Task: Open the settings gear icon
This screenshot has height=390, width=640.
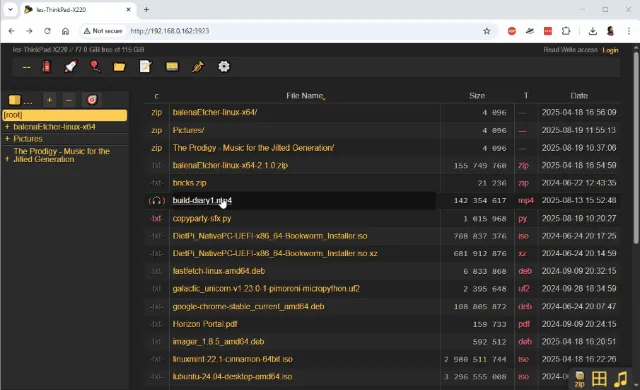Action: pyautogui.click(x=224, y=66)
